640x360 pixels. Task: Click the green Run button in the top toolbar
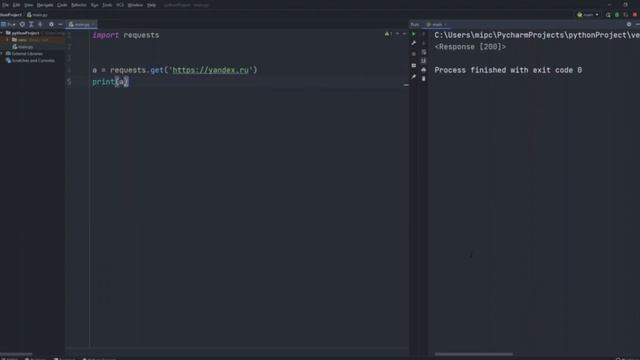coord(608,15)
